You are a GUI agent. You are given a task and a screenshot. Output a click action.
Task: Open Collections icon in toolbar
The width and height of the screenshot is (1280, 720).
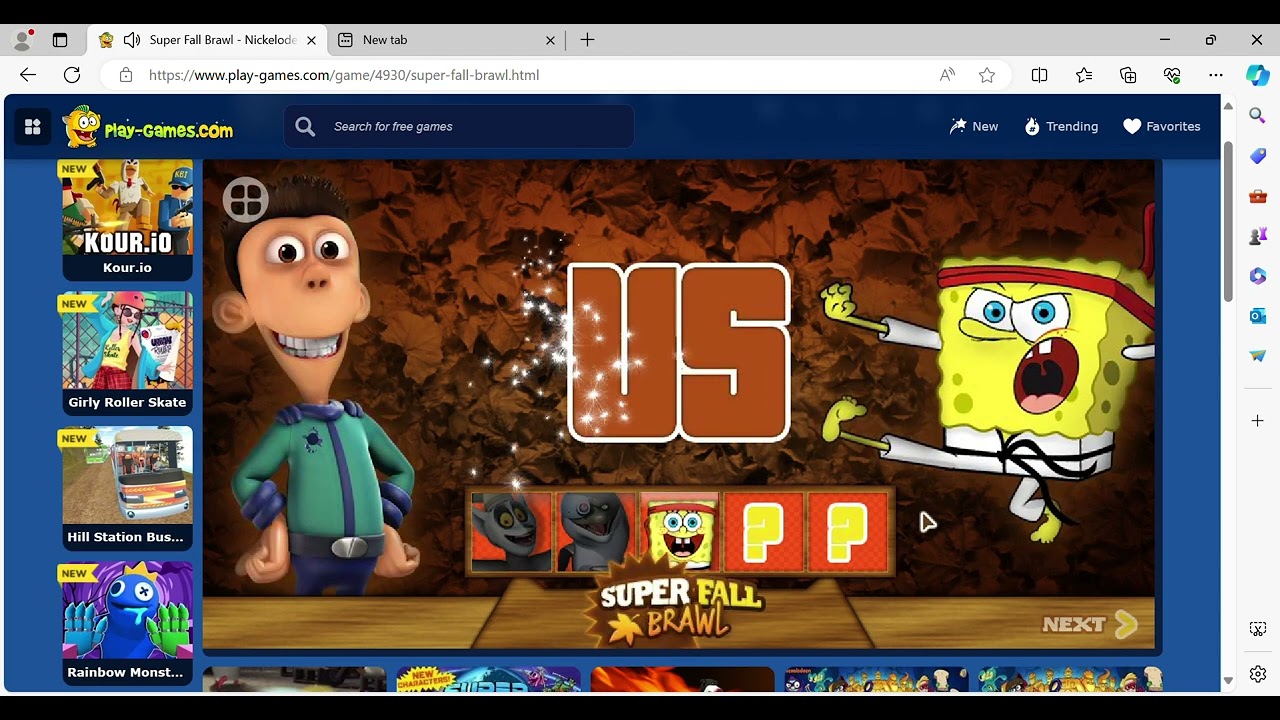tap(1128, 75)
